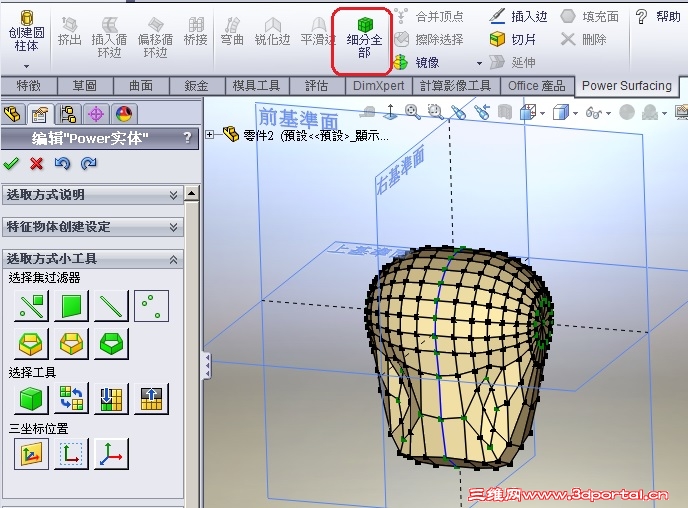Toggle the green body filter icon
Viewport: 688px width, 508px height.
pos(111,343)
